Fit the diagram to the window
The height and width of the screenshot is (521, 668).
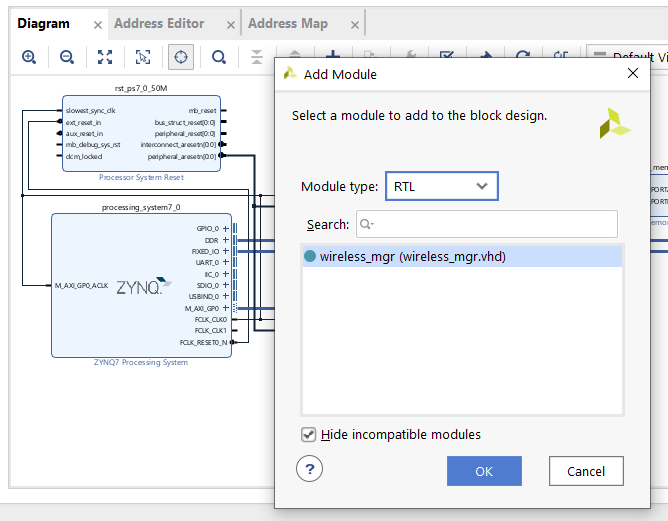pos(105,57)
